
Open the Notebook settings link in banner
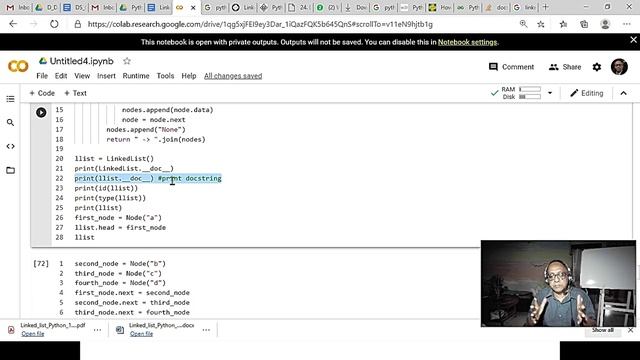tap(467, 42)
